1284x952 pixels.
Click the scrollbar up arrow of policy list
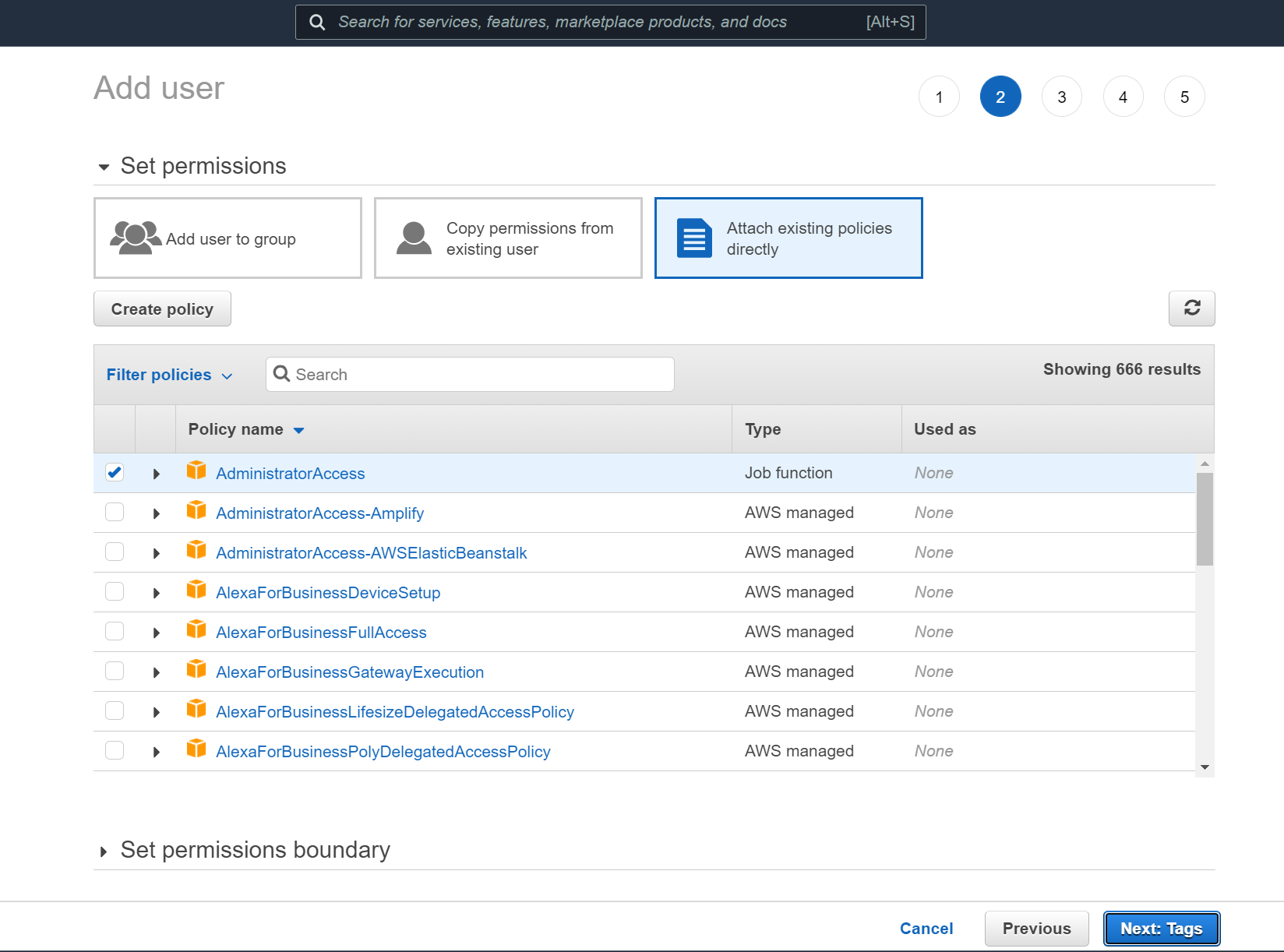pyautogui.click(x=1205, y=463)
